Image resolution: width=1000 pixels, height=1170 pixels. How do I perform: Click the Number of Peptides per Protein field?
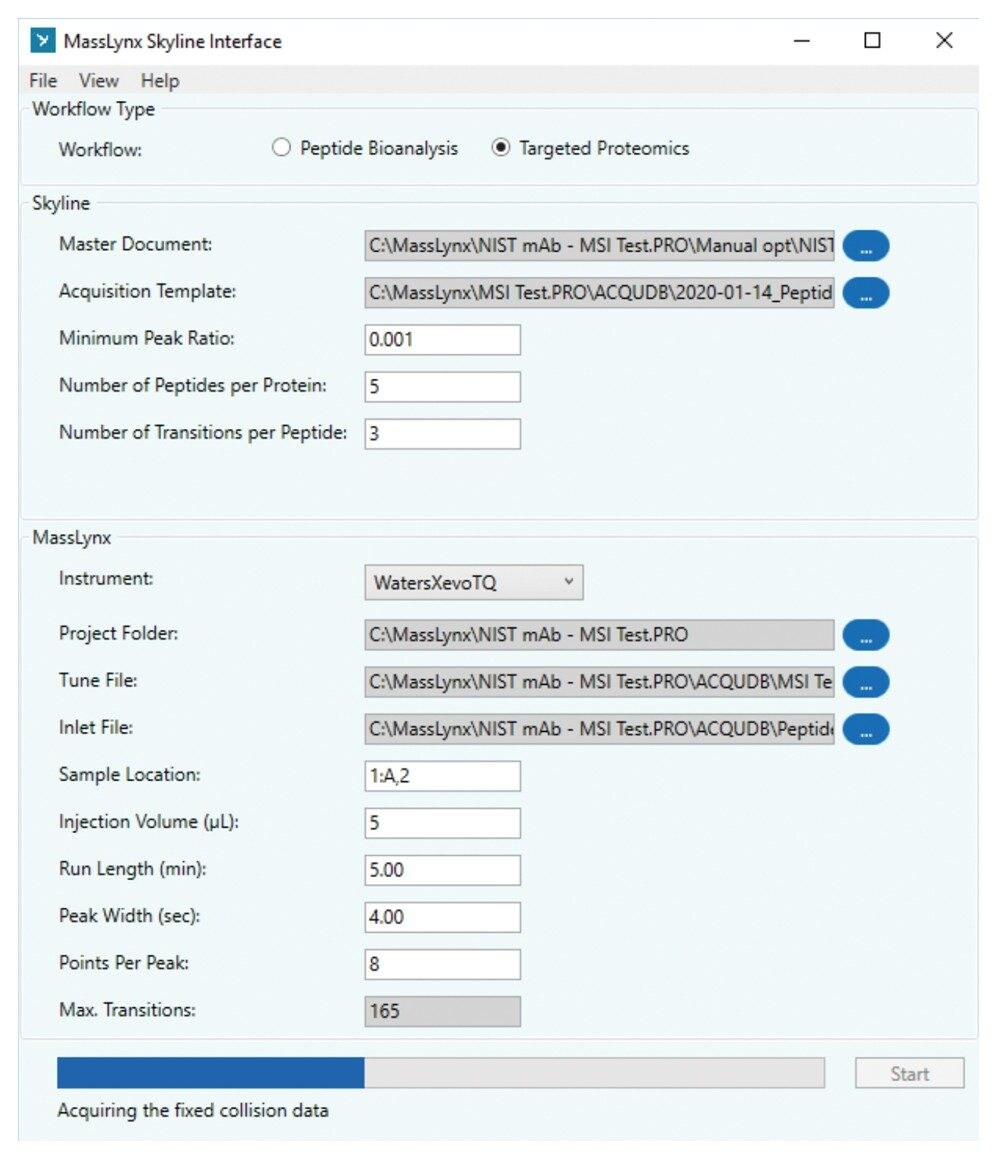click(443, 387)
